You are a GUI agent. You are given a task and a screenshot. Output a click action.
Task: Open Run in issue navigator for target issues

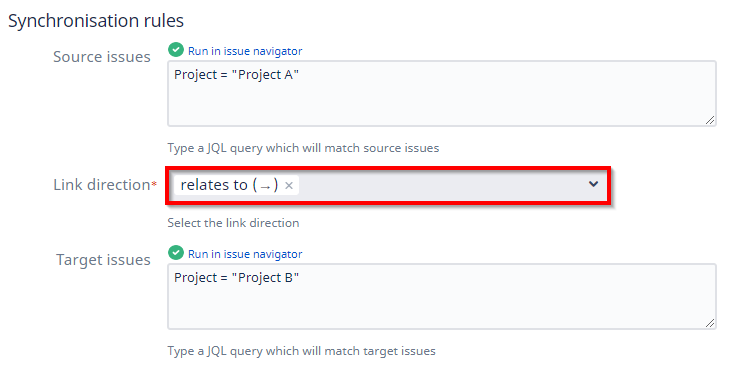(x=245, y=254)
